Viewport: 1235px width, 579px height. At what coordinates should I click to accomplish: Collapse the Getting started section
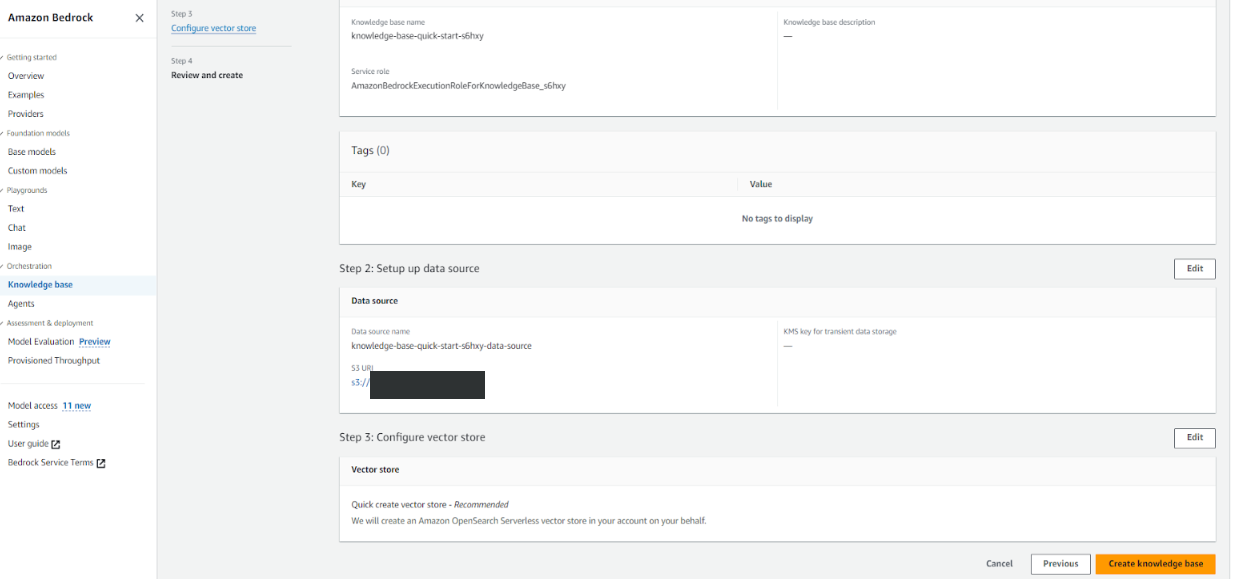coord(3,58)
